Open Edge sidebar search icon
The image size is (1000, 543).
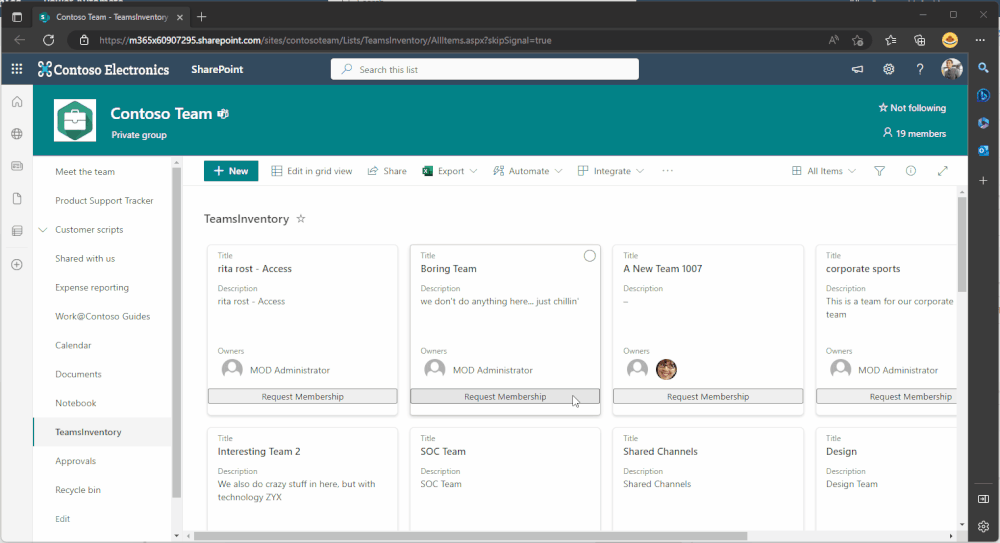(983, 68)
